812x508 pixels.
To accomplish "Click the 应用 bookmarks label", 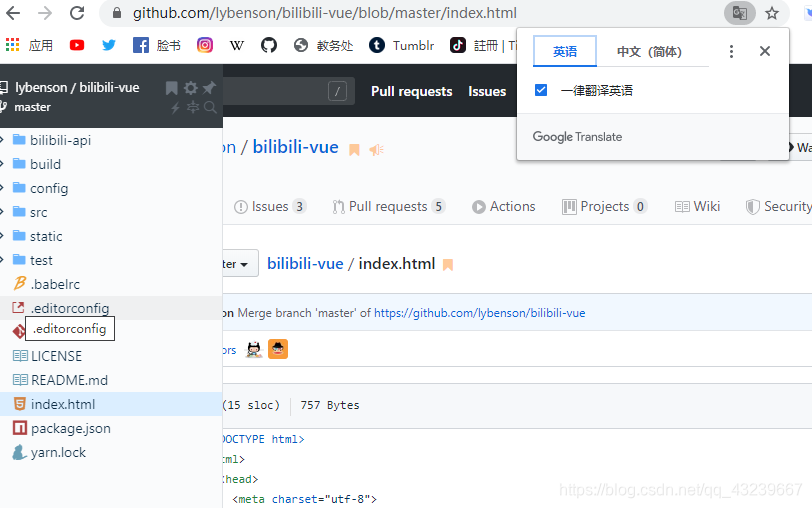I will coord(40,46).
